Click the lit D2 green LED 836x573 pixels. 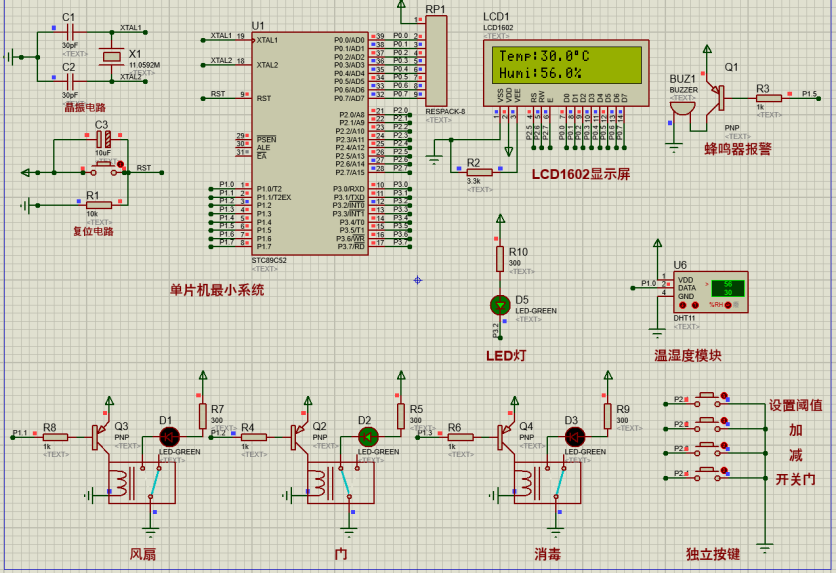coord(368,437)
